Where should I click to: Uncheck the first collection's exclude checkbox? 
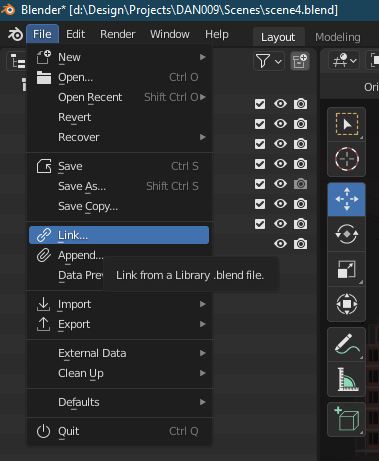260,104
